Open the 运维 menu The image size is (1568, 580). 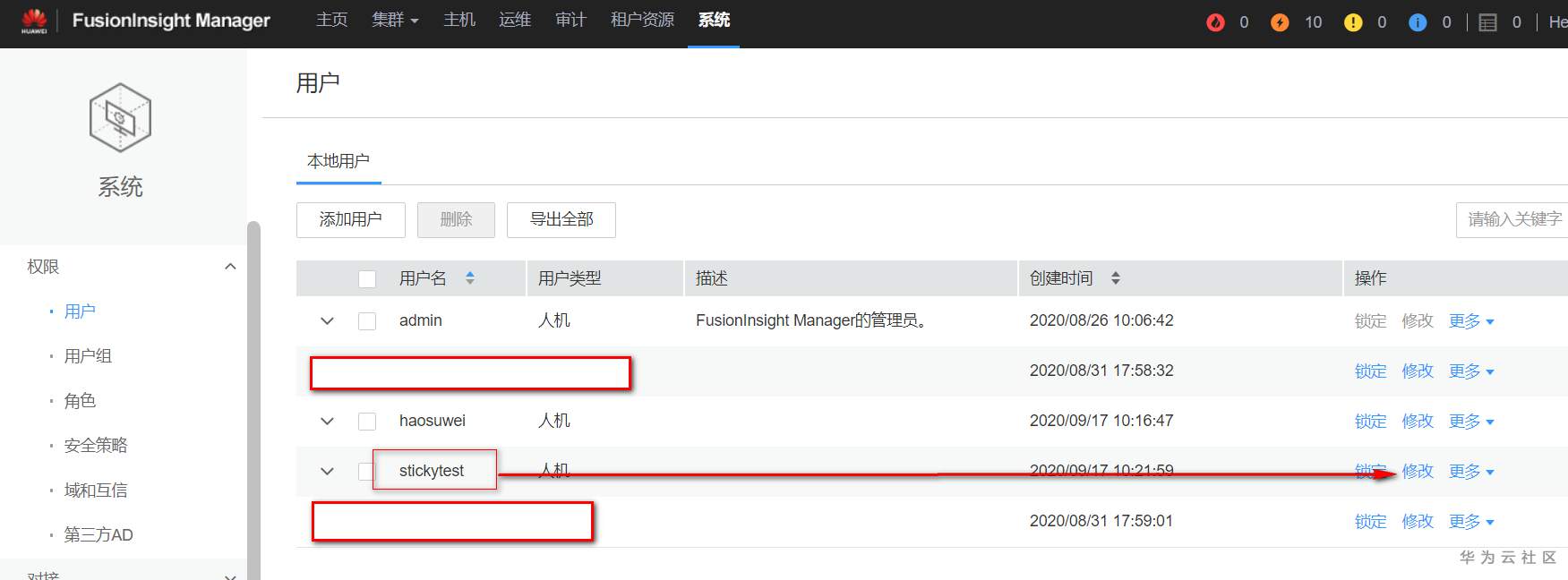(515, 20)
